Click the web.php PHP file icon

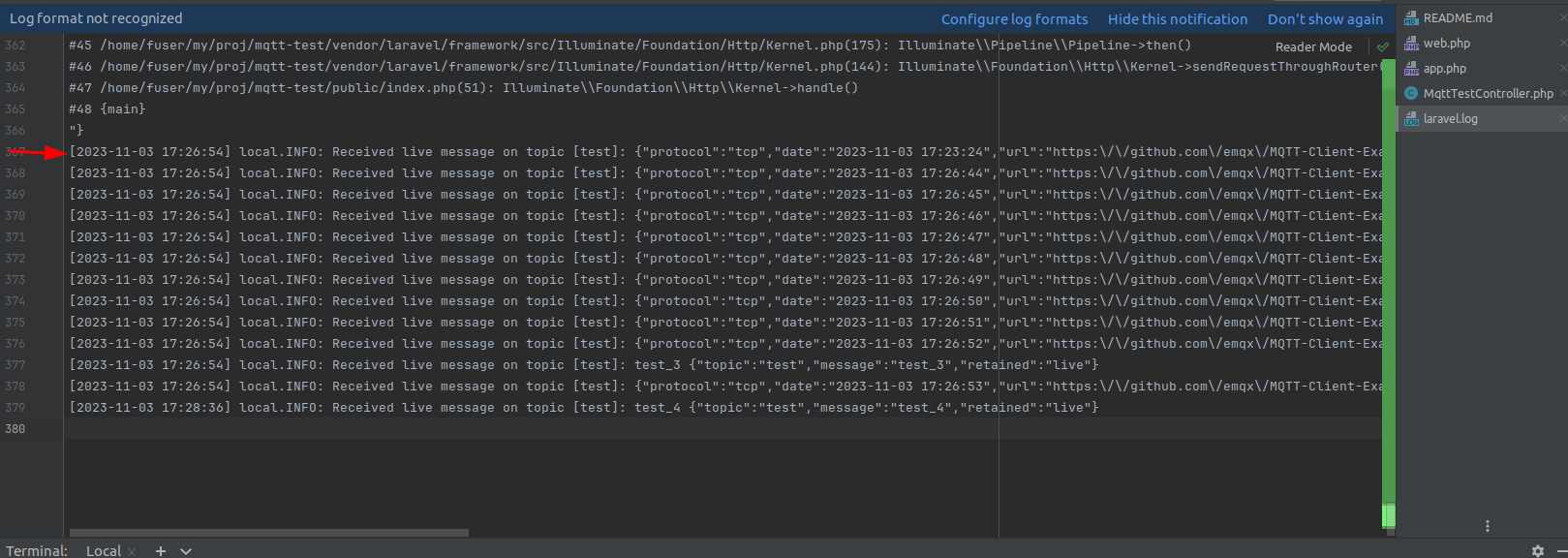tap(1411, 44)
